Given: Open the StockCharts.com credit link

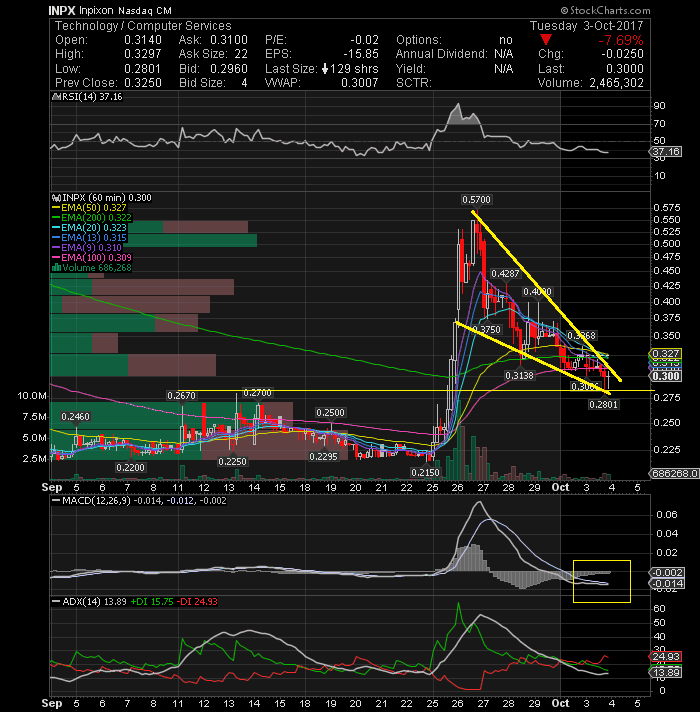Looking at the screenshot, I should click(605, 10).
